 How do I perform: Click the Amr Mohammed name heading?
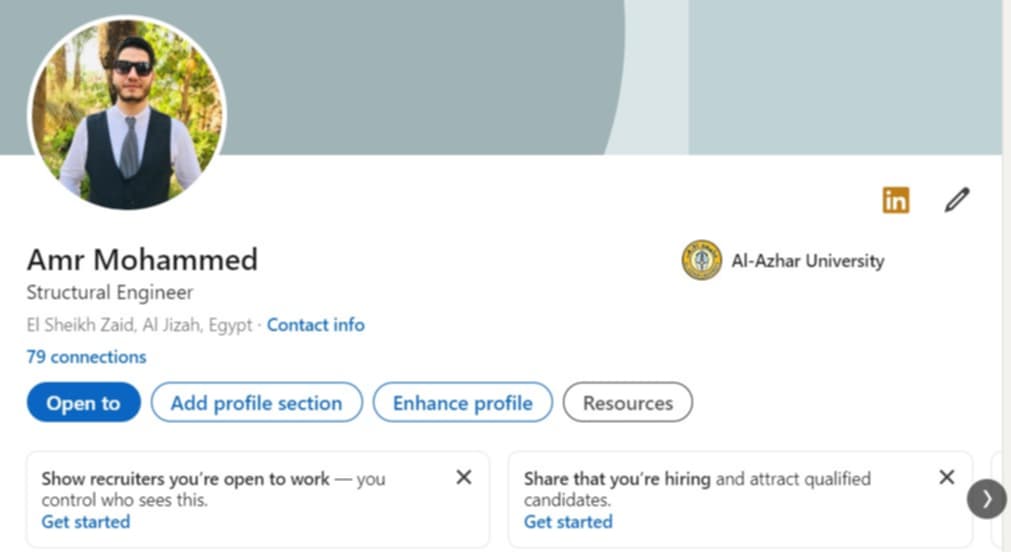pyautogui.click(x=142, y=260)
